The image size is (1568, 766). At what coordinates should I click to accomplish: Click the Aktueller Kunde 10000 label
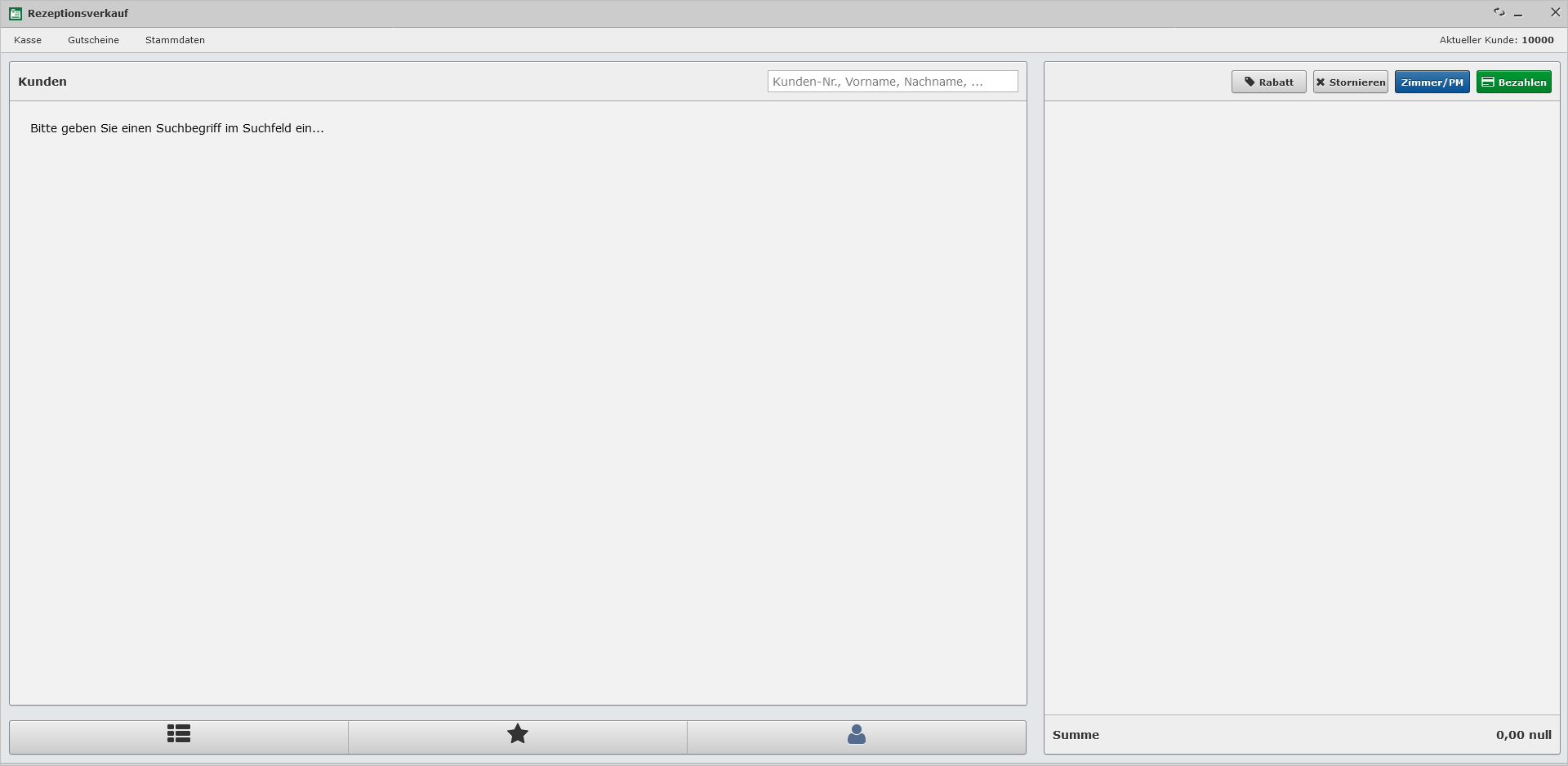coord(1496,40)
